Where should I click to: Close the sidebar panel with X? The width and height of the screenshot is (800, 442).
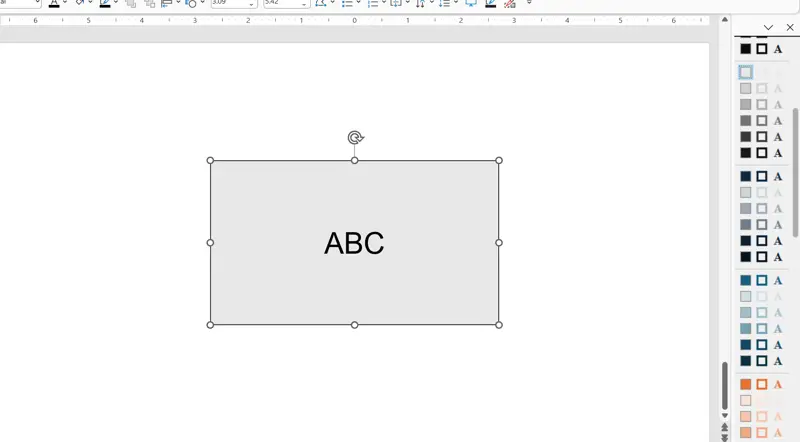pos(790,28)
